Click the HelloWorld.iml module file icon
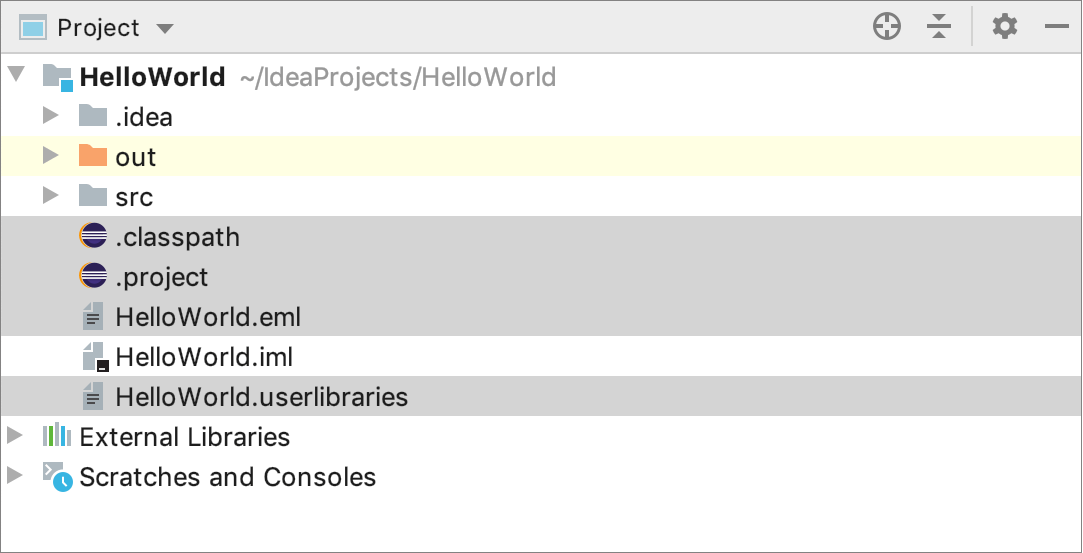1083x553 pixels. 94,357
